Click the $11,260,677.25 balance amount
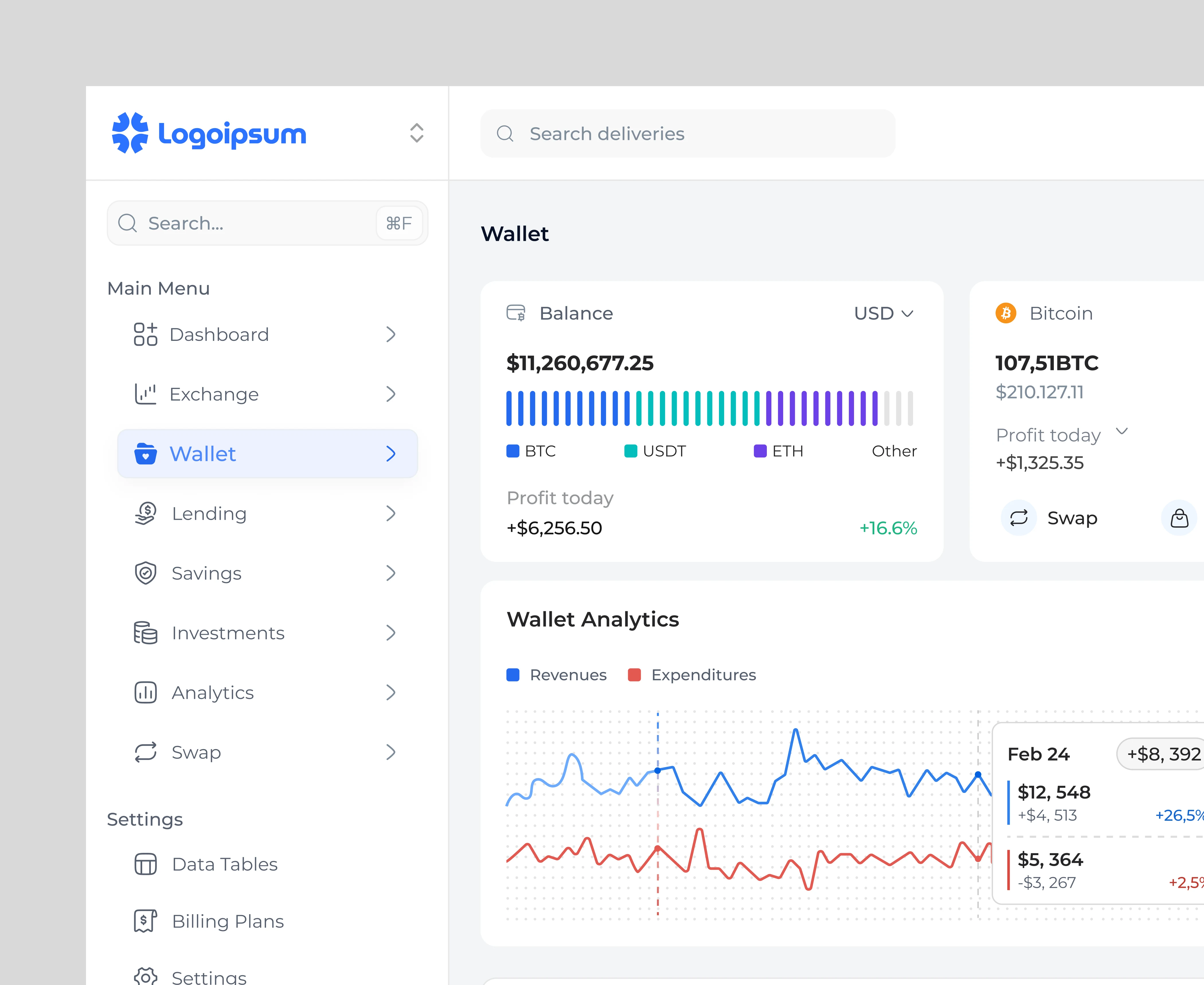The image size is (1204, 985). pyautogui.click(x=580, y=363)
